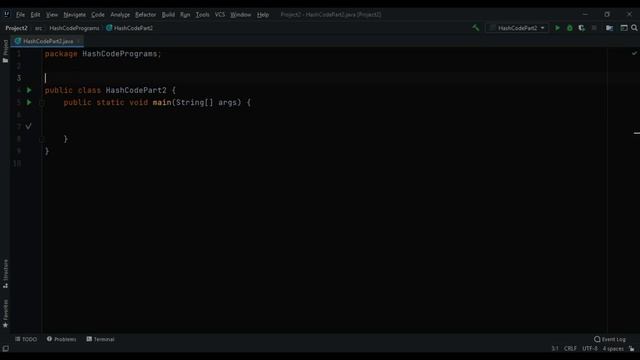Click the closing brace on line 9
The image size is (640, 360).
coord(47,151)
